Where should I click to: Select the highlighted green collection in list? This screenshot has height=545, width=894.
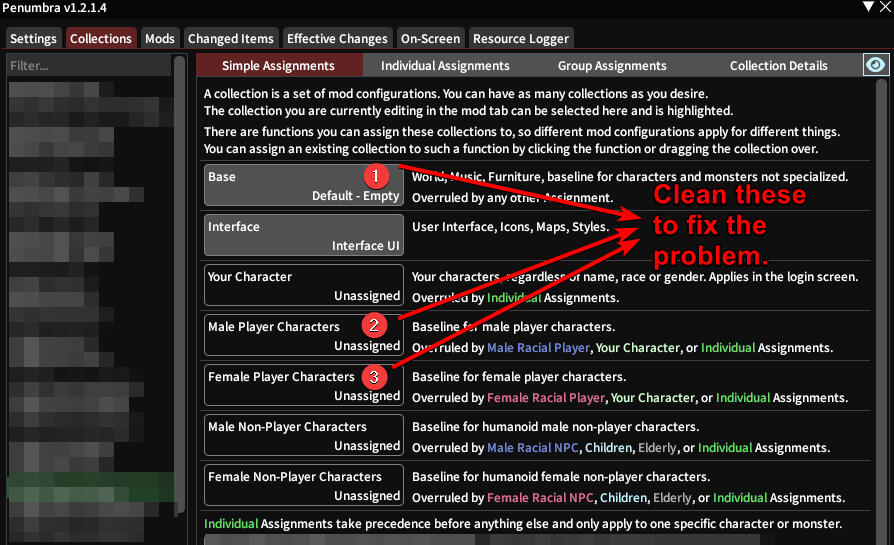coord(88,487)
